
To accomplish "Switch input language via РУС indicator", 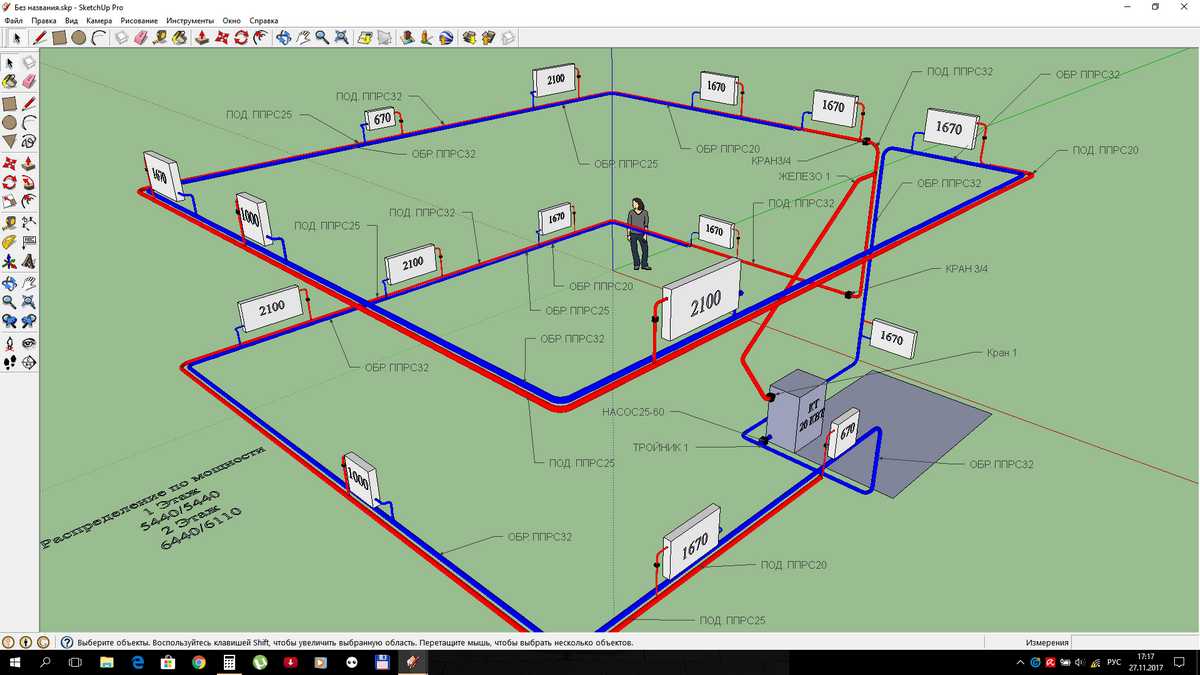I will pyautogui.click(x=1113, y=663).
